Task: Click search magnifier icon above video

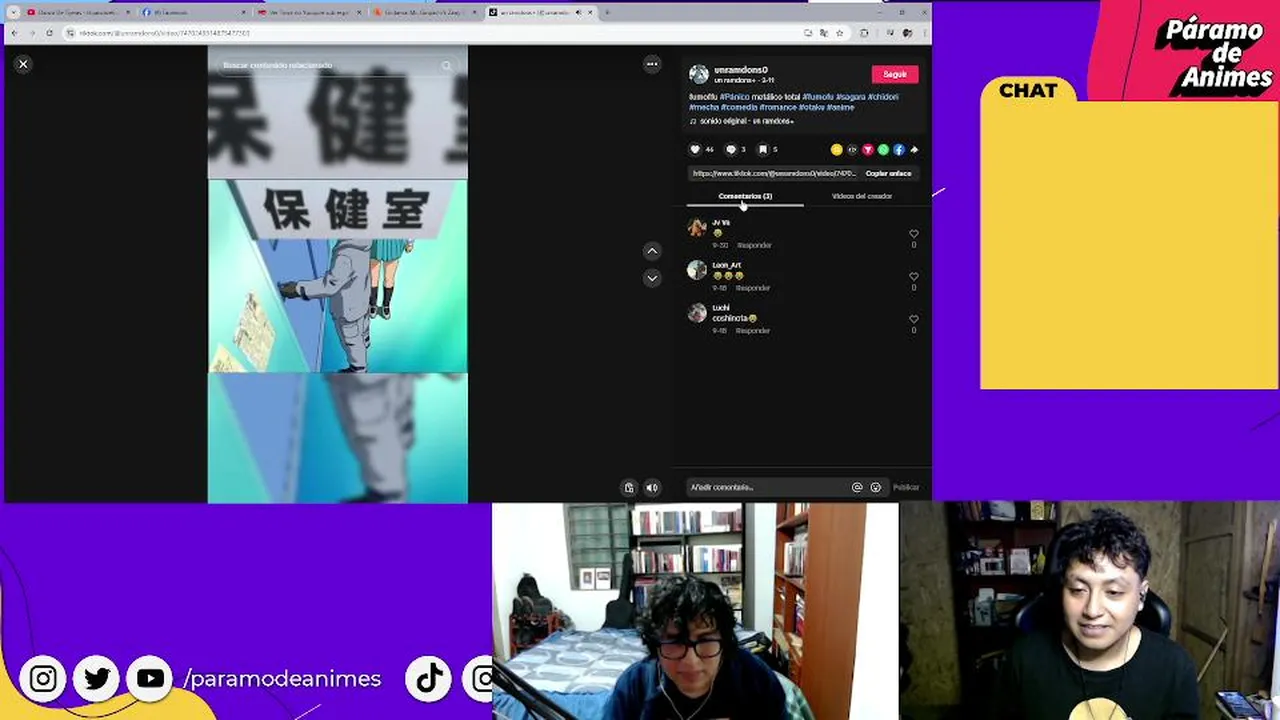Action: coord(447,65)
